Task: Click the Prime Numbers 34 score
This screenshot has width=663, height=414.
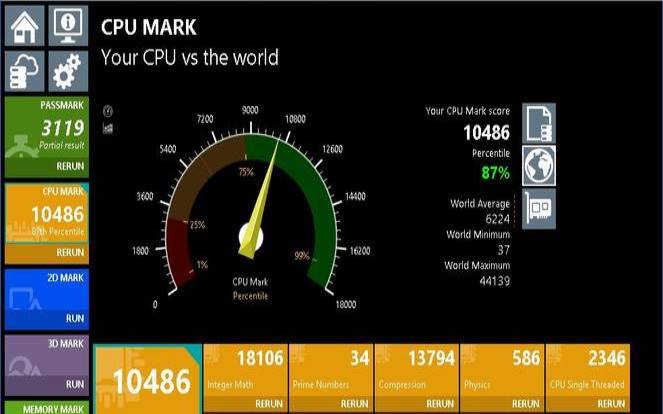Action: click(360, 358)
